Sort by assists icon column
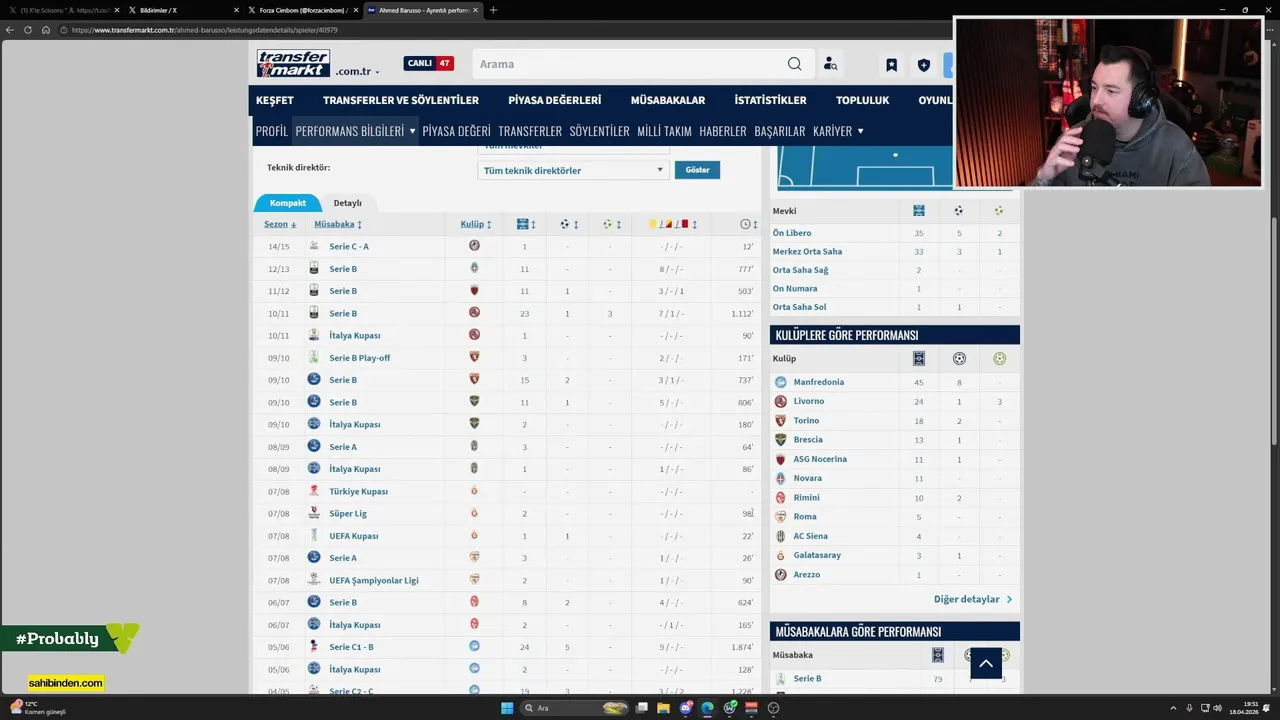1280x720 pixels. pos(612,224)
